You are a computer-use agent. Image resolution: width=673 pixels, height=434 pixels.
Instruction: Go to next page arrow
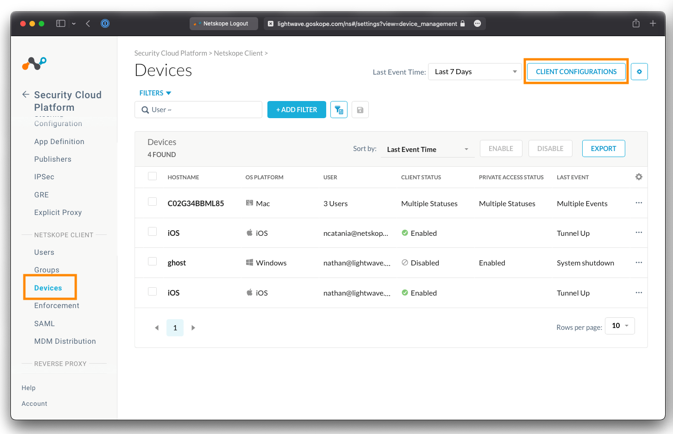pos(193,328)
